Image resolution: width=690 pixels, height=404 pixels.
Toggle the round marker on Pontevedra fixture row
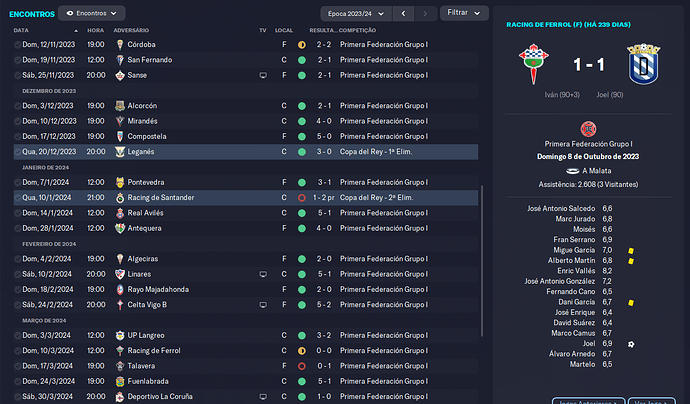coord(17,182)
